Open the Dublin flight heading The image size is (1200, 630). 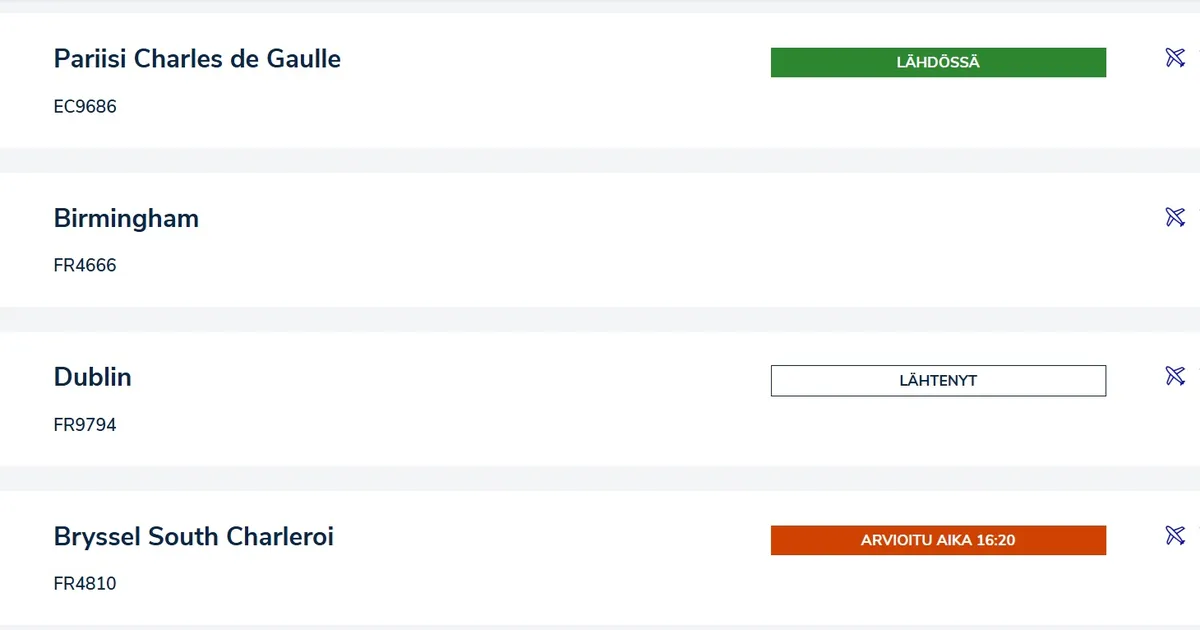(x=93, y=377)
